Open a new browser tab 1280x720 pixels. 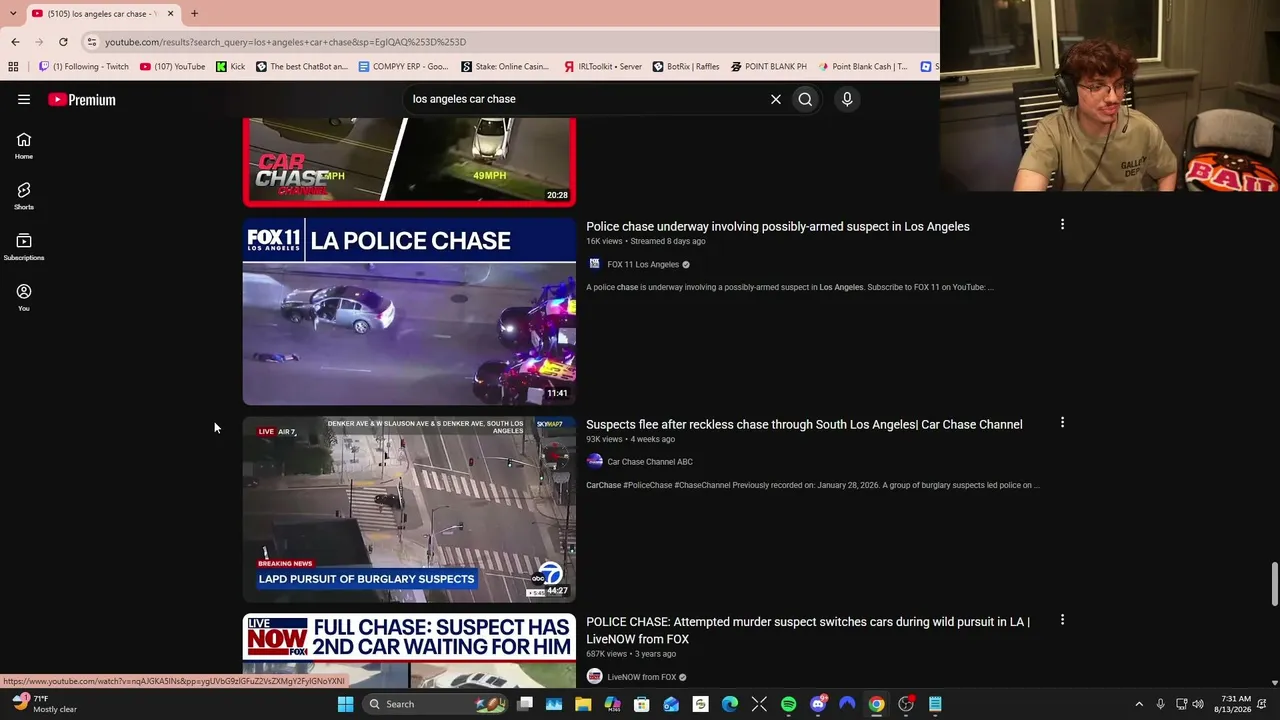tap(194, 14)
